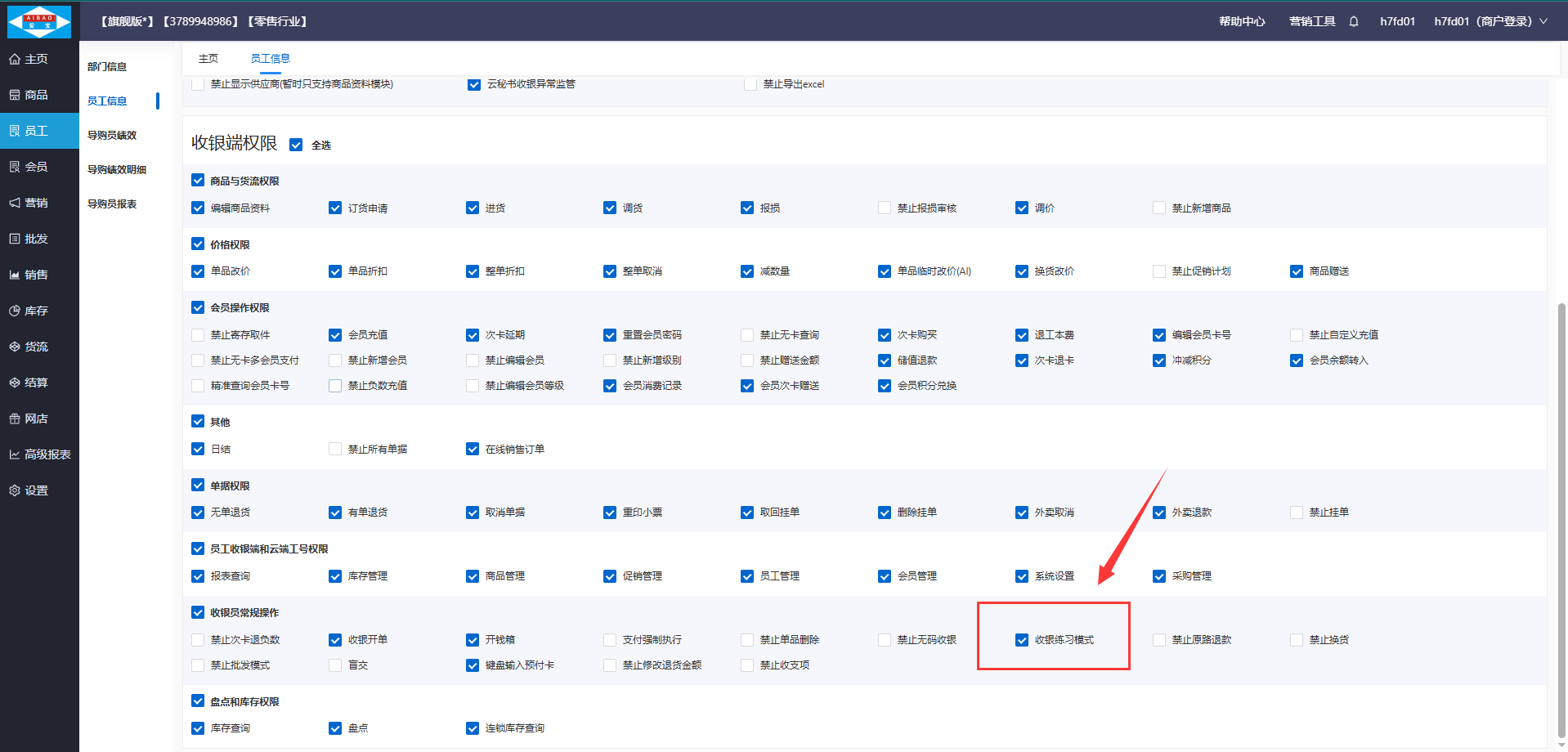Click 营销工具 in the top bar
Viewport: 1568px width, 752px height.
(x=1312, y=21)
